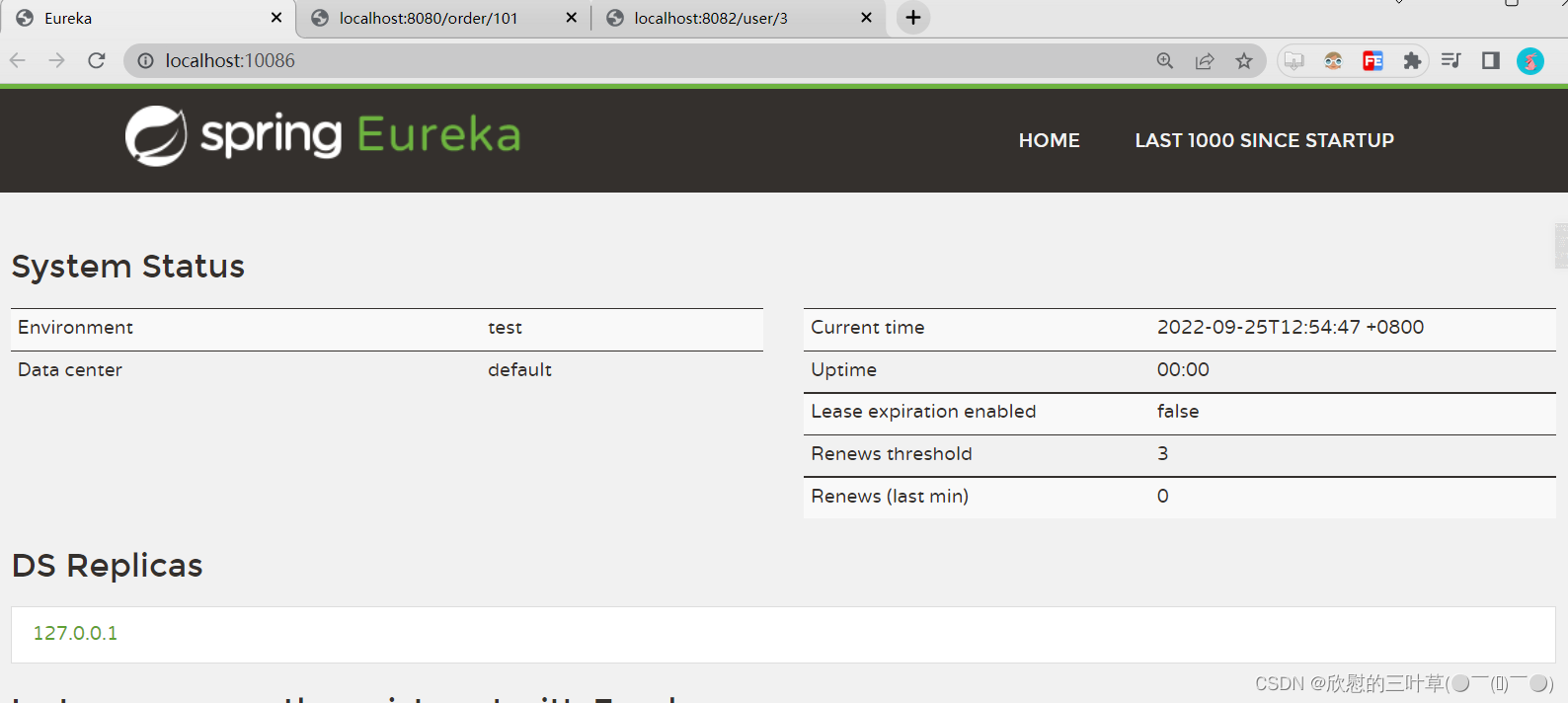The height and width of the screenshot is (703, 1568).
Task: Open the zoom magnifier in the address bar
Action: (x=1165, y=60)
